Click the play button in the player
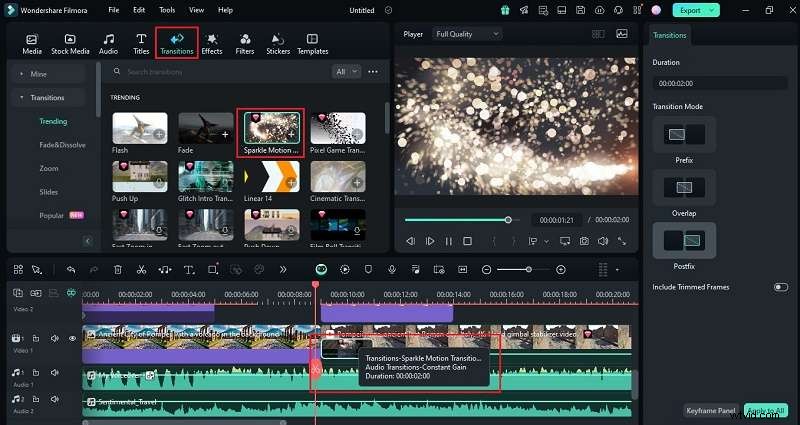The width and height of the screenshot is (800, 425). (x=430, y=241)
